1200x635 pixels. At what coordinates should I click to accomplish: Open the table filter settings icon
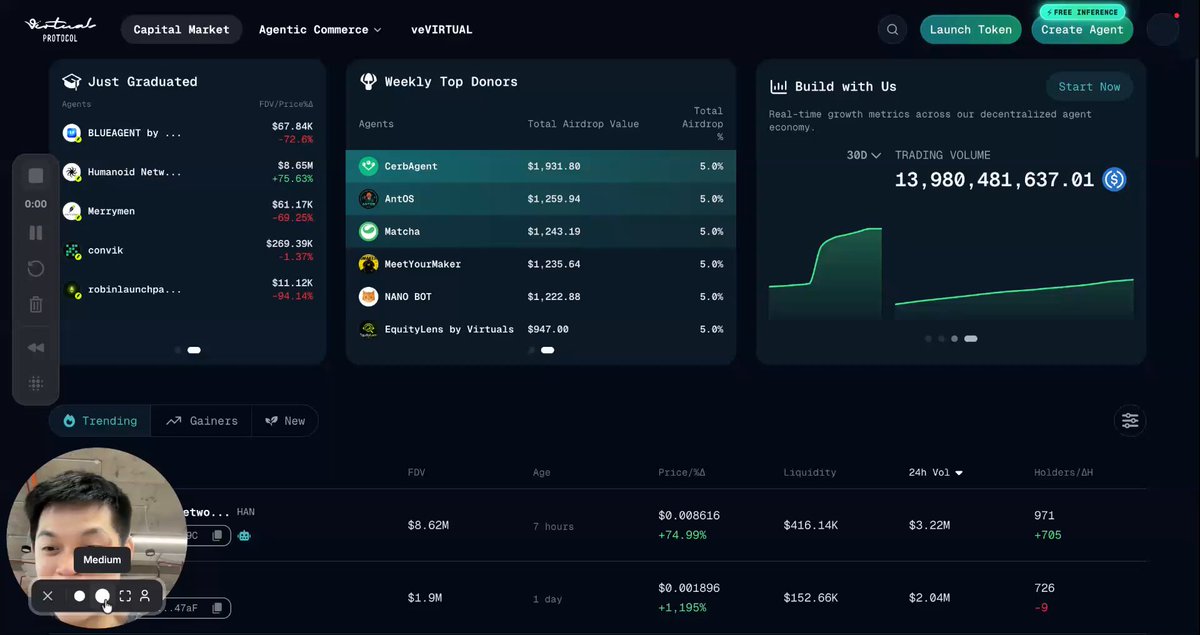tap(1130, 421)
